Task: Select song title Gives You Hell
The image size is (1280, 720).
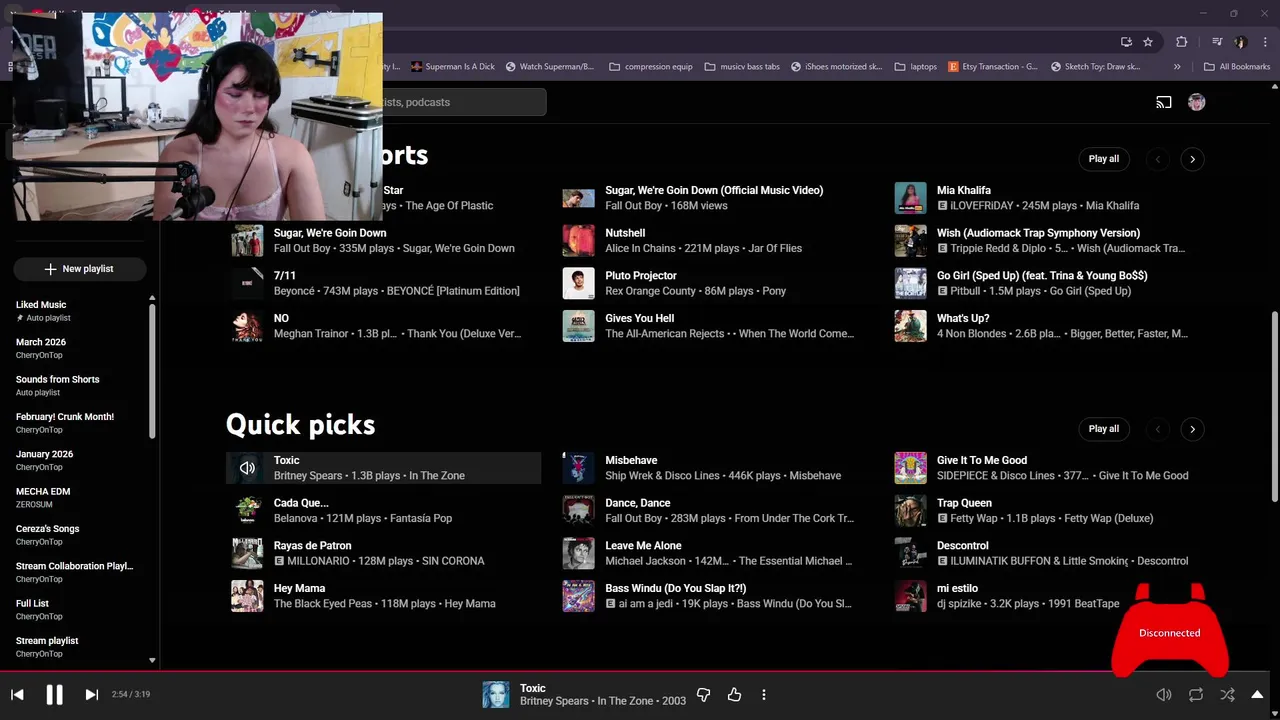Action: pyautogui.click(x=639, y=318)
